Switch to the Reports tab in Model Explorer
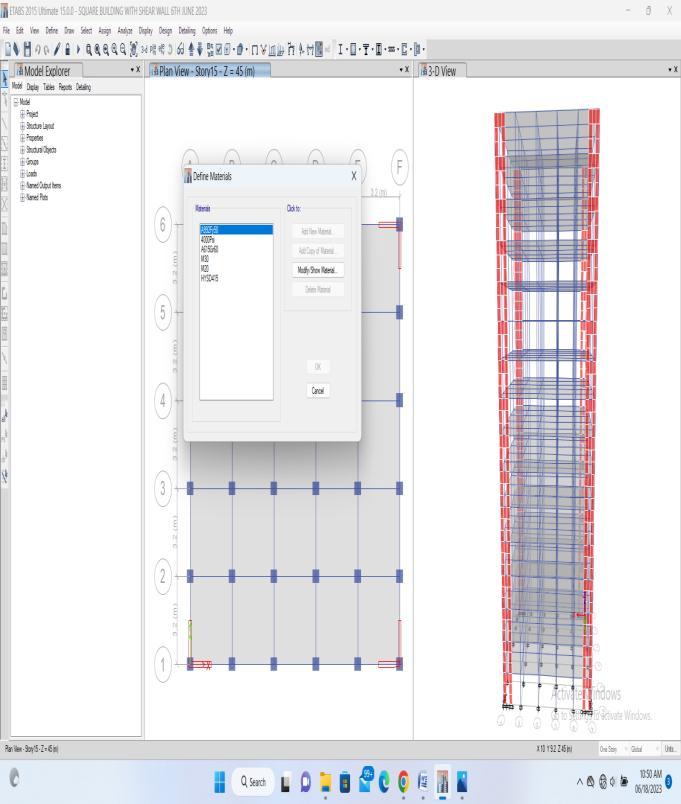681x804 pixels. pos(65,87)
